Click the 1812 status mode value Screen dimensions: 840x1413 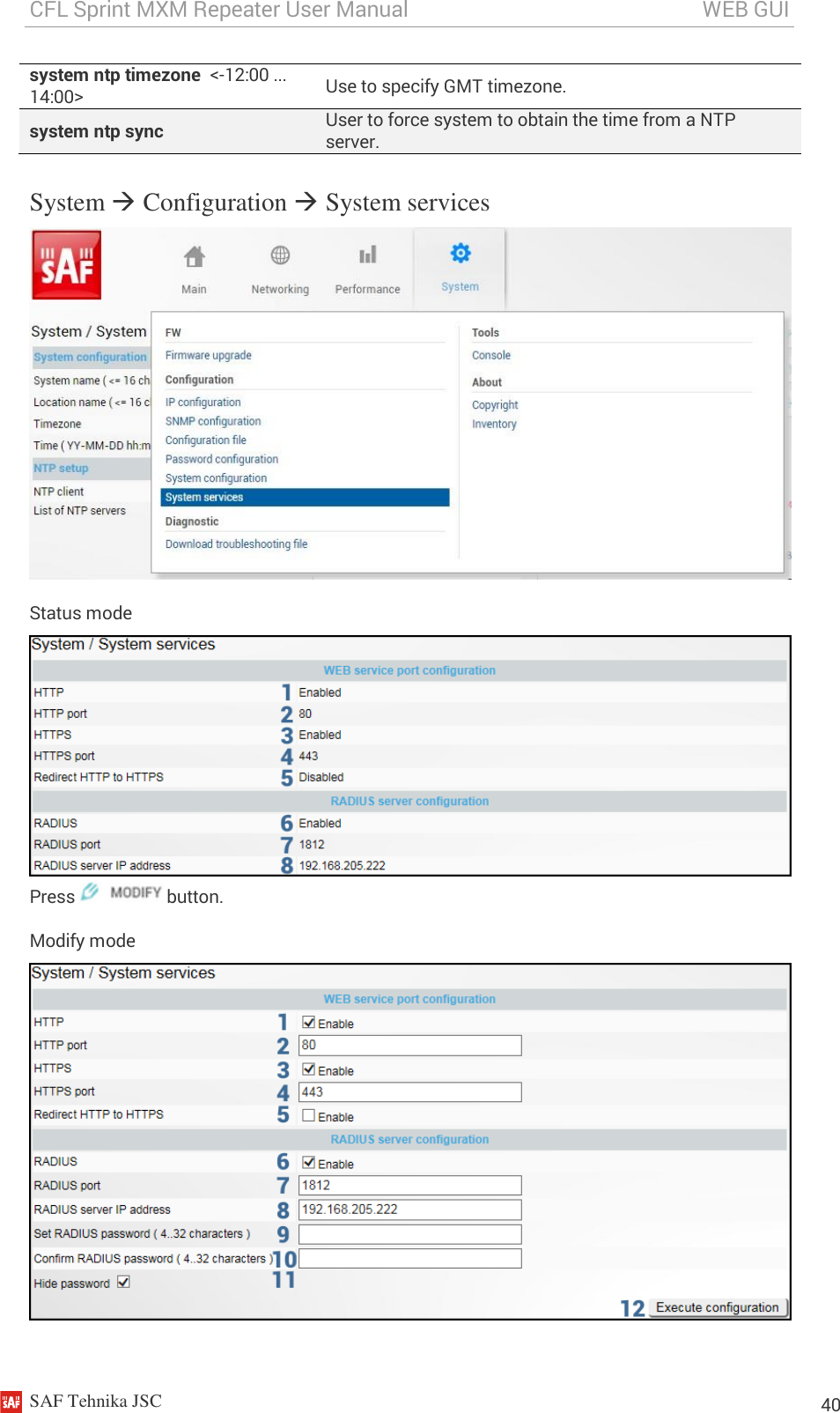pos(312,845)
